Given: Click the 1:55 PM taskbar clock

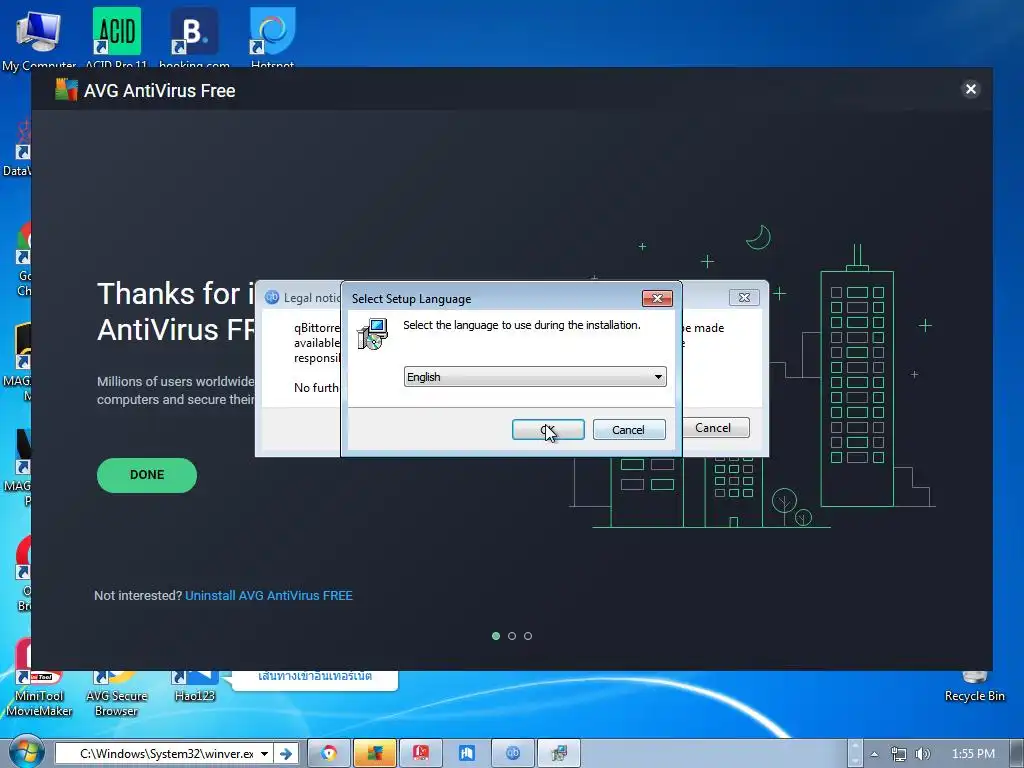Looking at the screenshot, I should pos(973,754).
